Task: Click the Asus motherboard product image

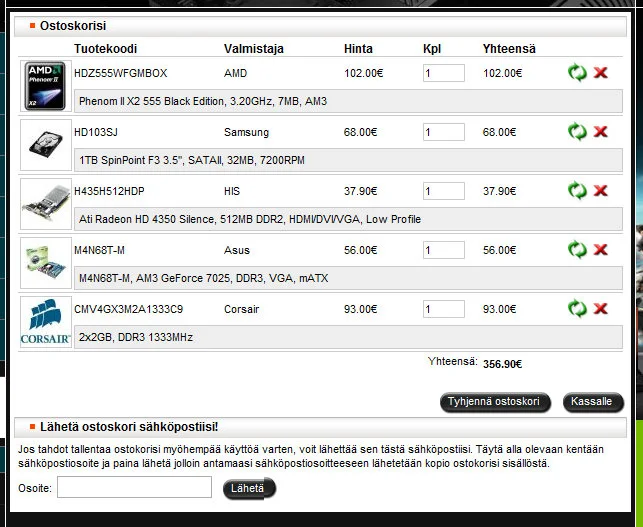Action: [45, 263]
